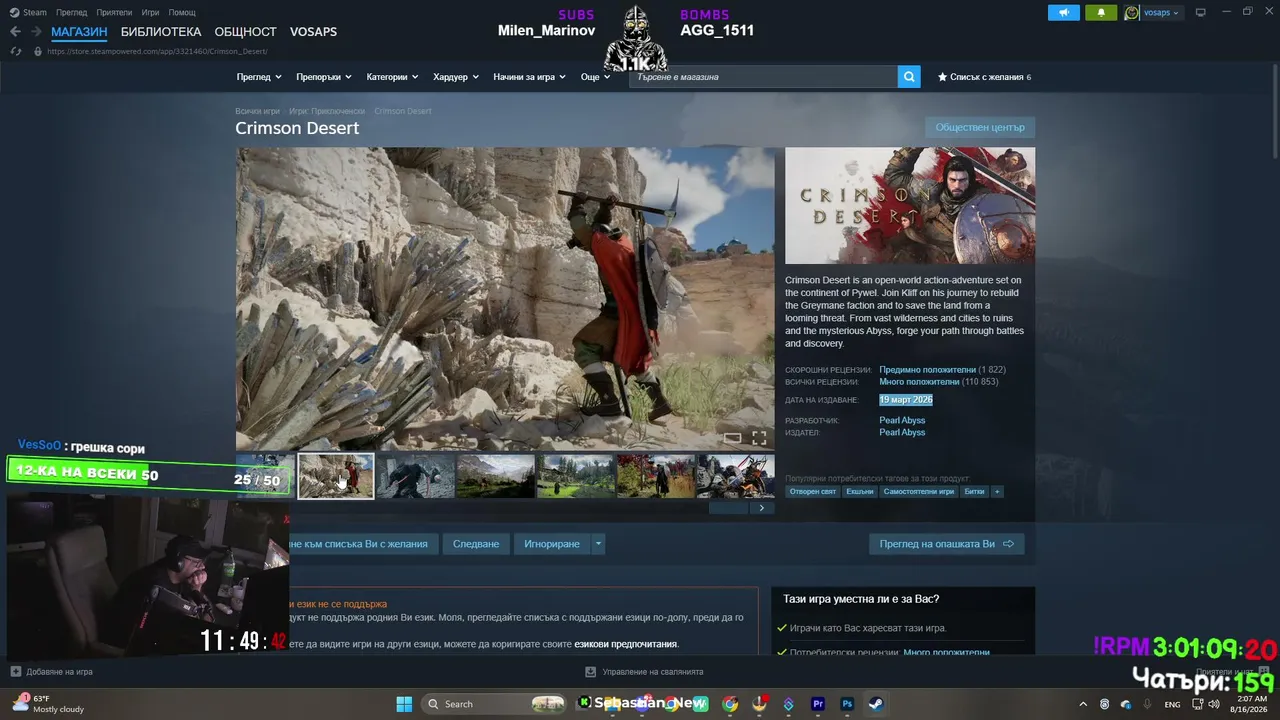Toggle fullscreen on the screenshot viewer
The image size is (1280, 720).
(x=759, y=438)
